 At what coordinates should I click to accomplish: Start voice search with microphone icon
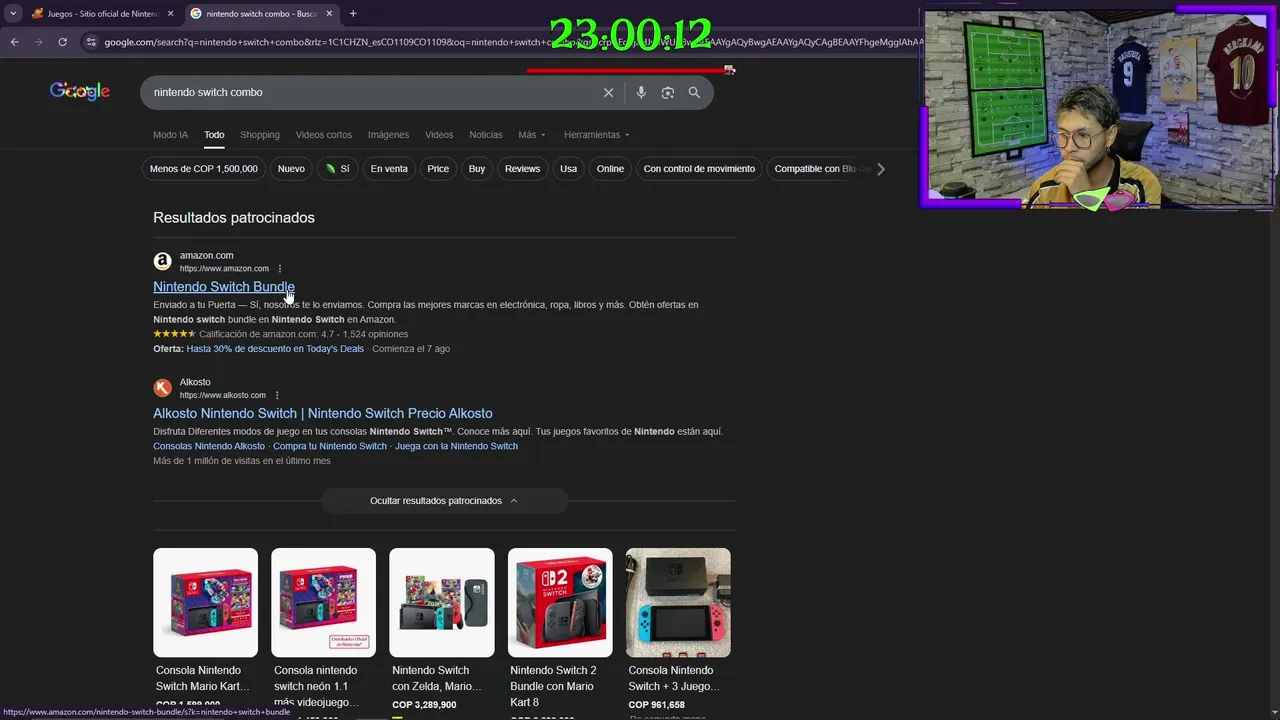click(641, 92)
